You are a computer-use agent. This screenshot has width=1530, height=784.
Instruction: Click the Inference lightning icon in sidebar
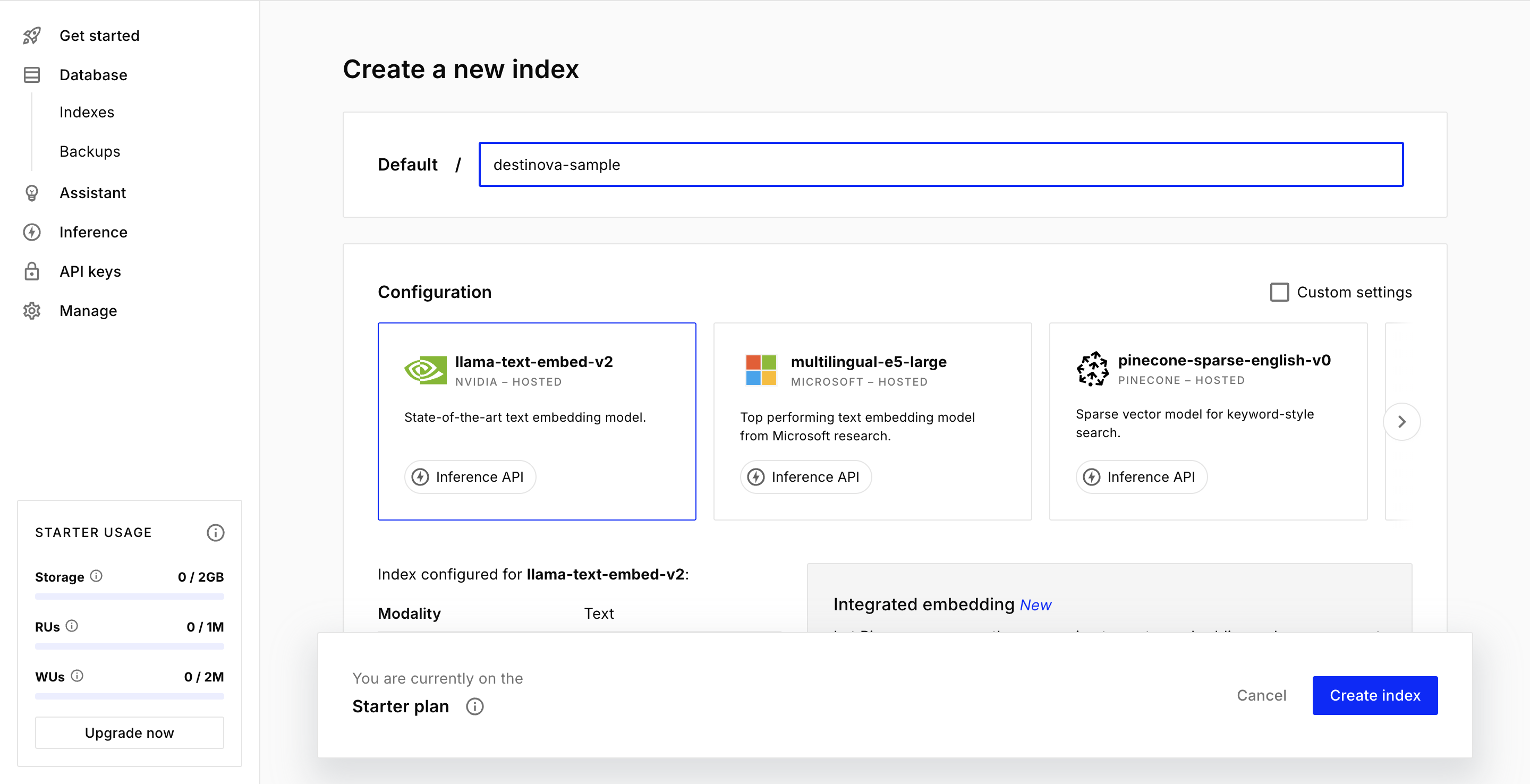32,232
